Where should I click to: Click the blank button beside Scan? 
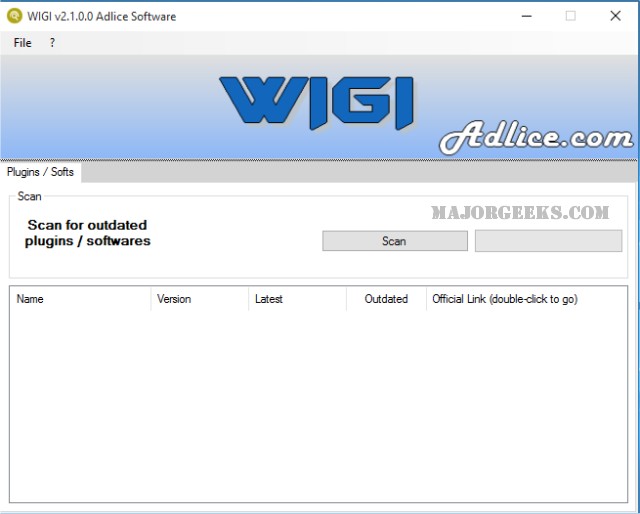(548, 241)
